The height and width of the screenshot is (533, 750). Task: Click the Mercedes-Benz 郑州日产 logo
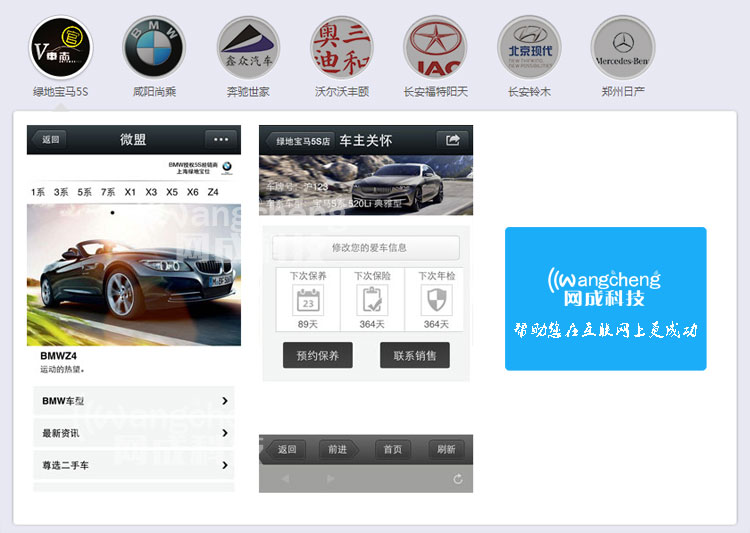pyautogui.click(x=623, y=47)
